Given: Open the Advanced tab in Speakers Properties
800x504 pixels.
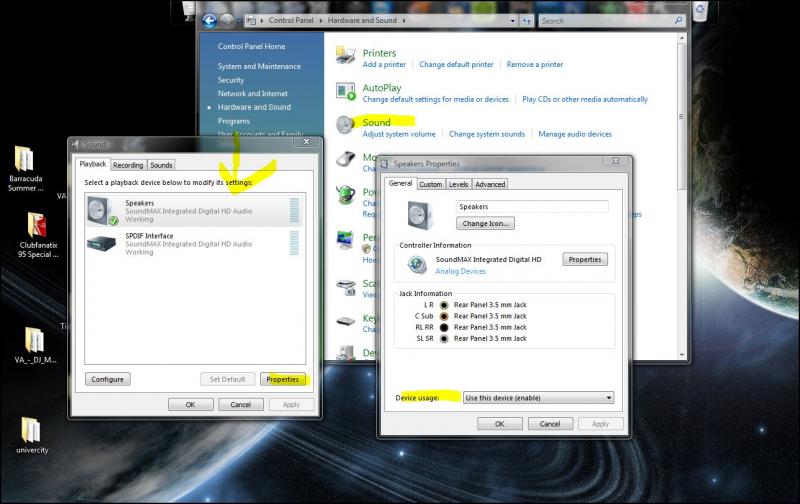Looking at the screenshot, I should click(x=490, y=184).
